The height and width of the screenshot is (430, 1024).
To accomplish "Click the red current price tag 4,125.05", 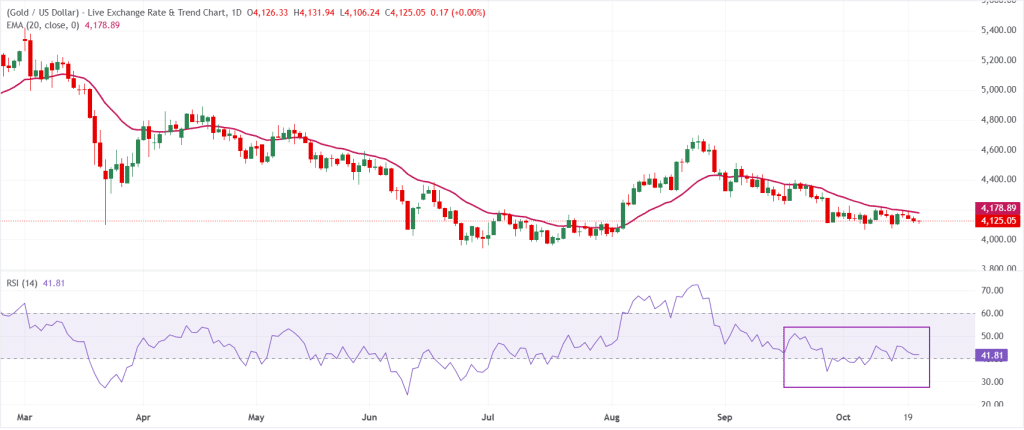I will [997, 222].
